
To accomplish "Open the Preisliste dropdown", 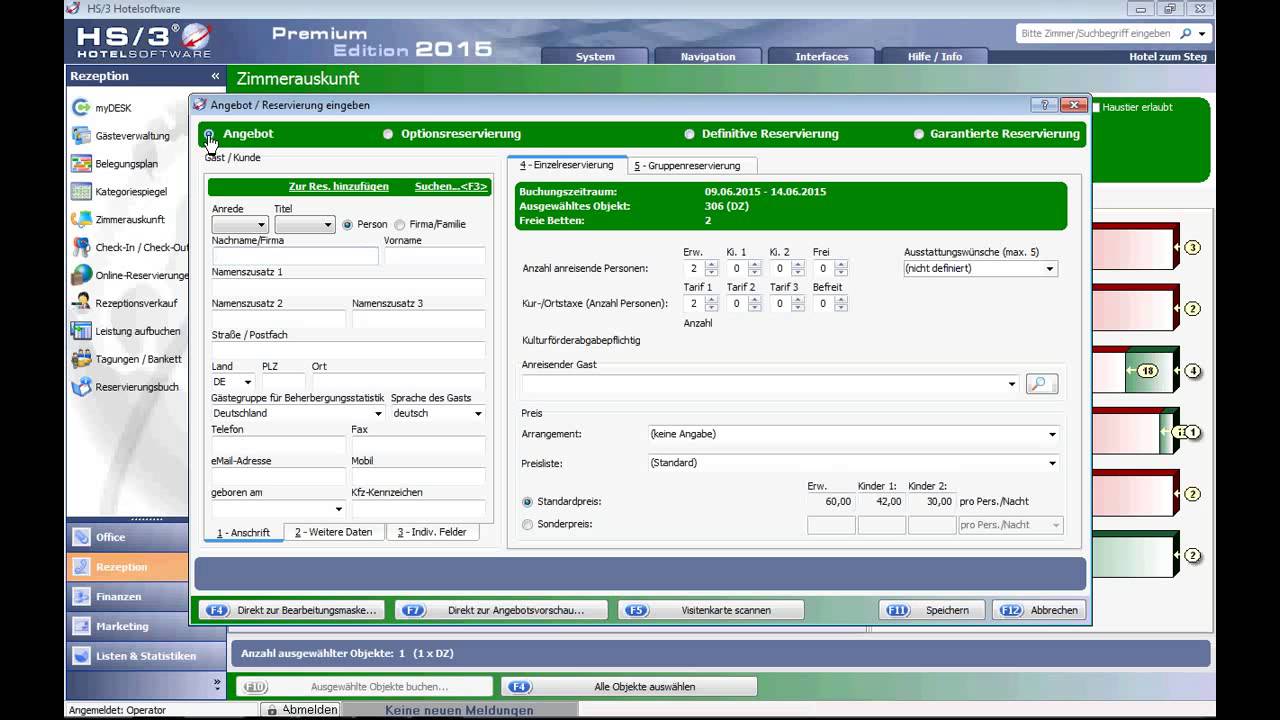I will pyautogui.click(x=854, y=463).
